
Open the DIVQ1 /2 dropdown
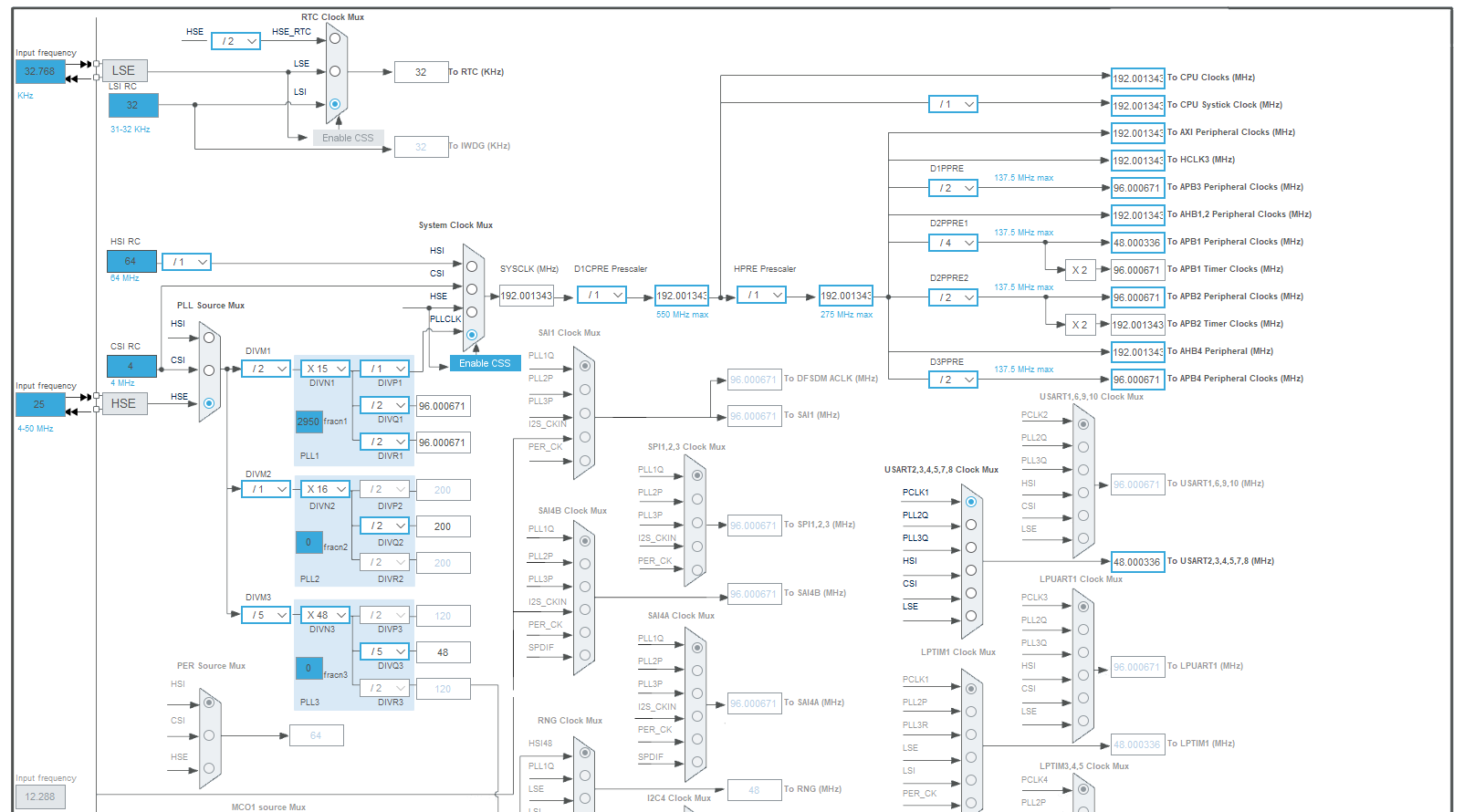(384, 405)
